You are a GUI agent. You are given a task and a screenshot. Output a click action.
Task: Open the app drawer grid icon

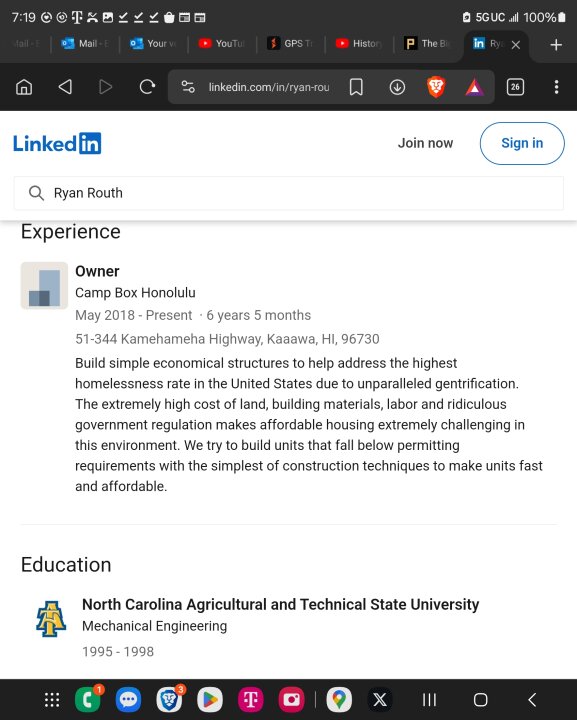[x=52, y=699]
